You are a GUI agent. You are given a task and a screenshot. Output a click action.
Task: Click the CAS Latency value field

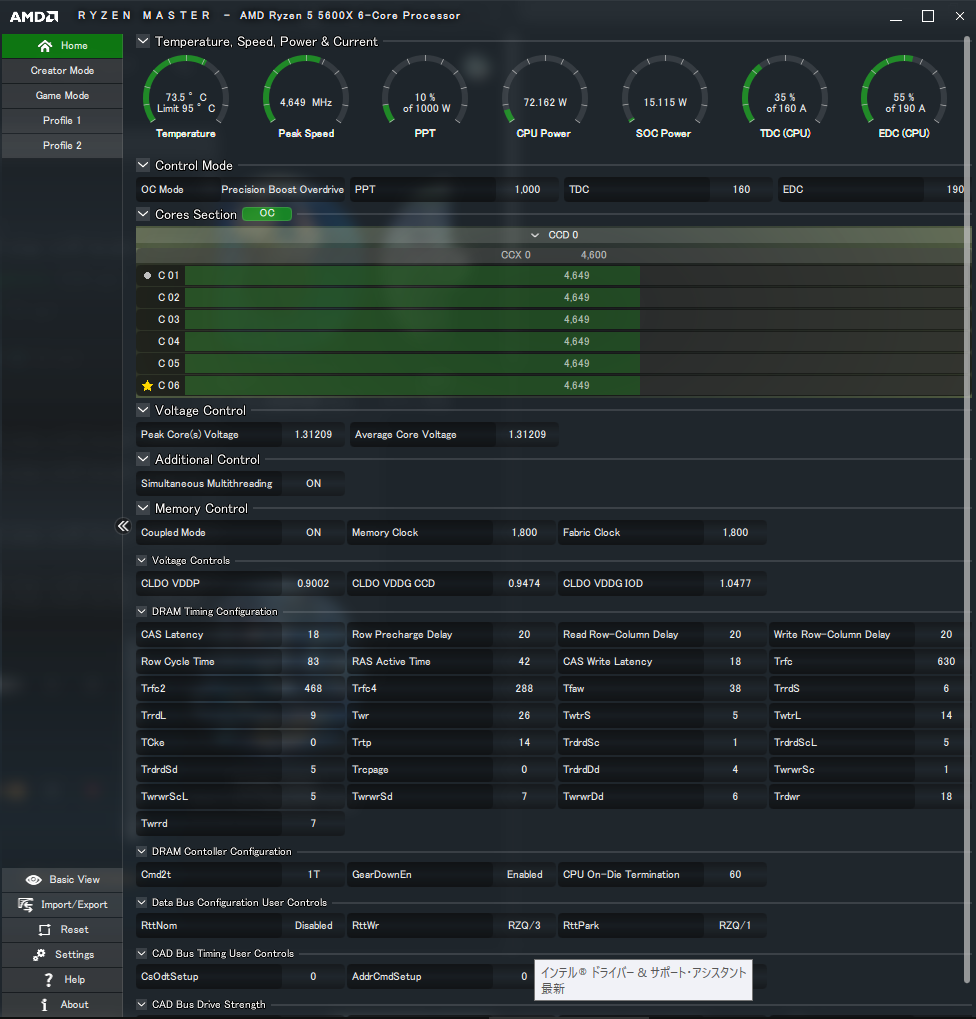[x=313, y=635]
